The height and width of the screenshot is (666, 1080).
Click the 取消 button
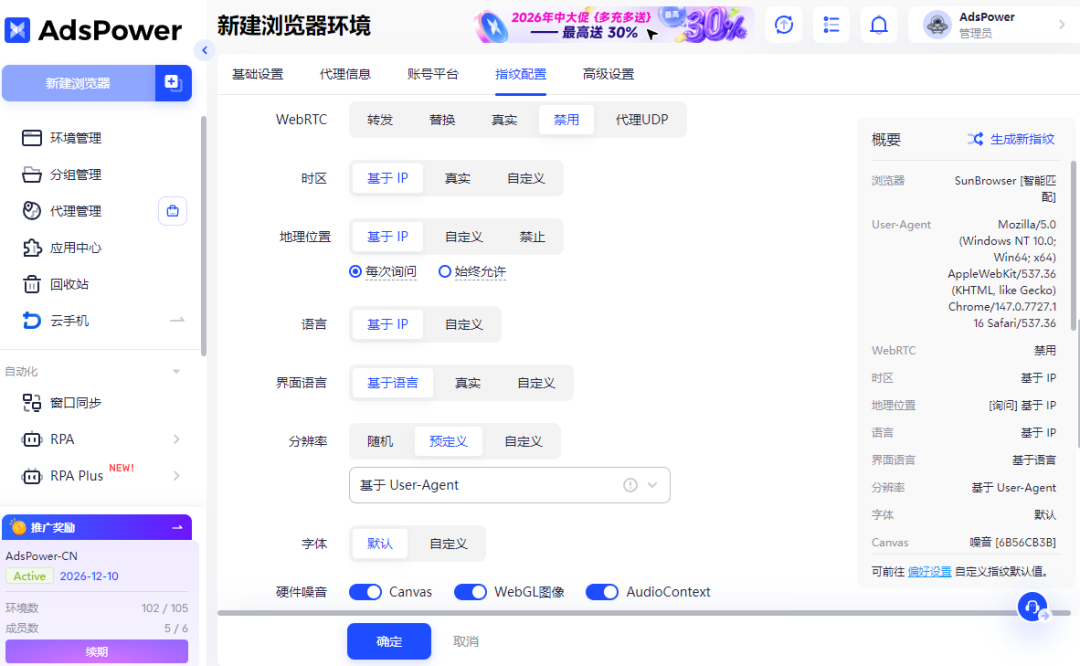466,641
